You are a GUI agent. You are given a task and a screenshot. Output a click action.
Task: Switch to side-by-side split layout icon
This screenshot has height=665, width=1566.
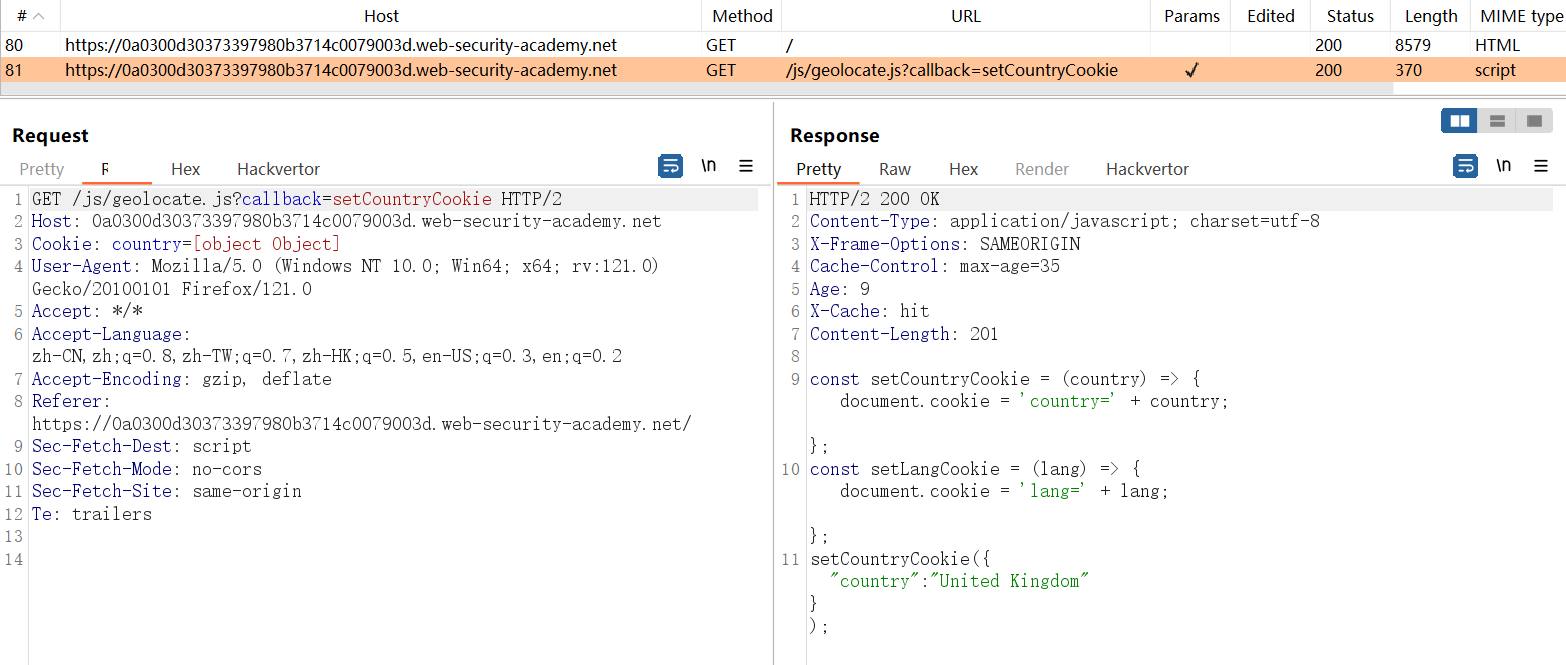[x=1460, y=121]
